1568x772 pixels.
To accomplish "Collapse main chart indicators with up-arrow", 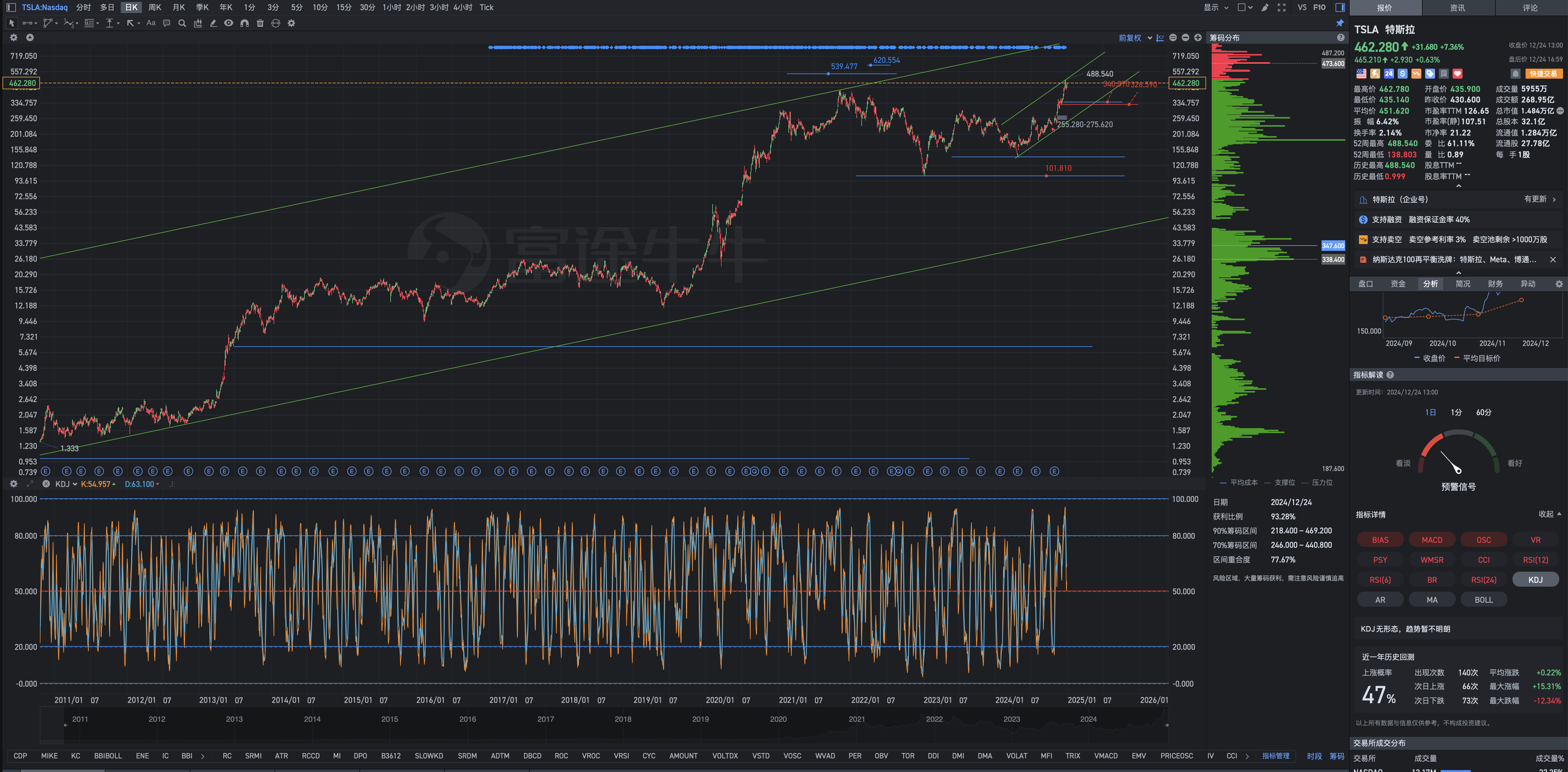I will 29,38.
